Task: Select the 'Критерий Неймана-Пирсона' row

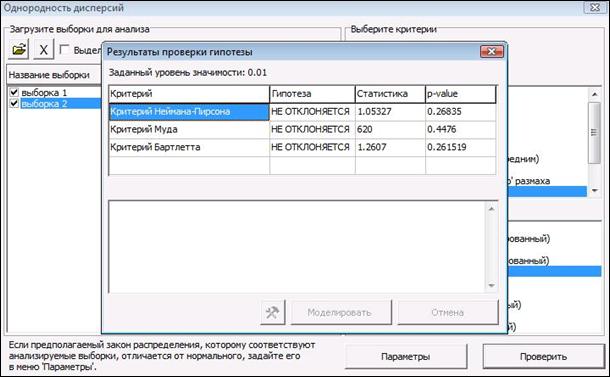Action: [x=189, y=112]
